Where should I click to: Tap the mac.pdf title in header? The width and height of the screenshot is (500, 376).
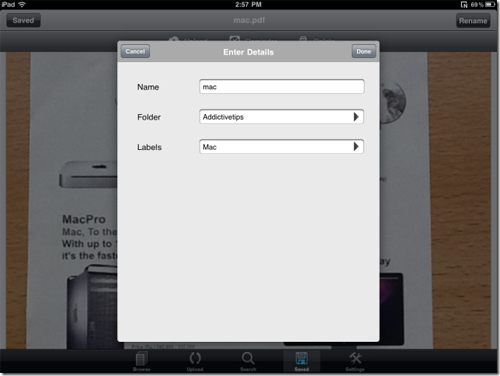(249, 20)
